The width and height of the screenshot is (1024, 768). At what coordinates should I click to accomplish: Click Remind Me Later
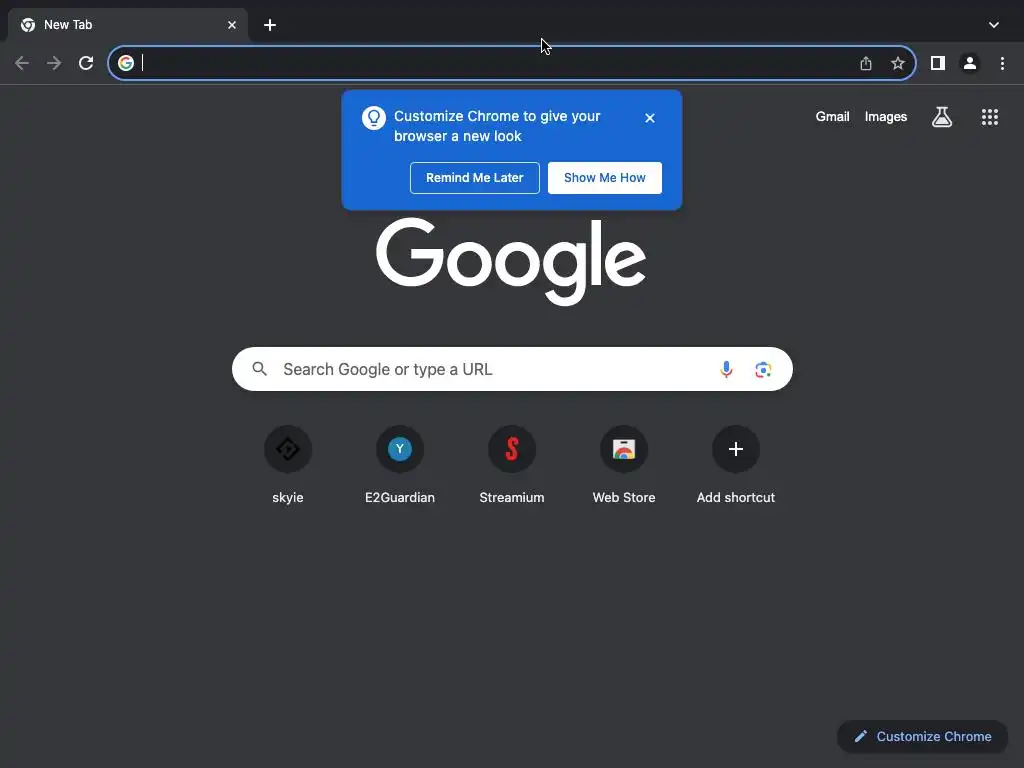[x=475, y=178]
